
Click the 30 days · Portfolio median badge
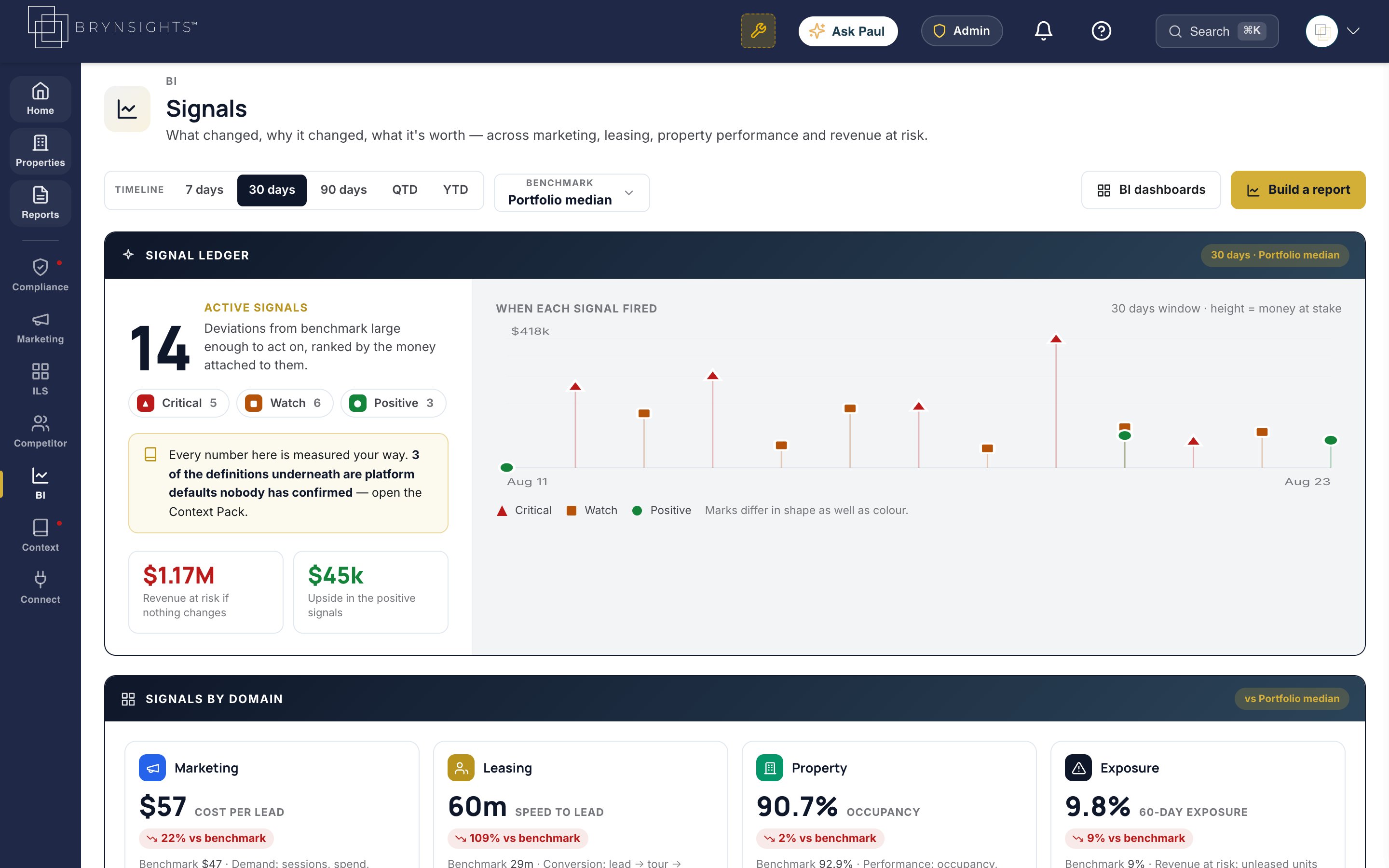1275,255
